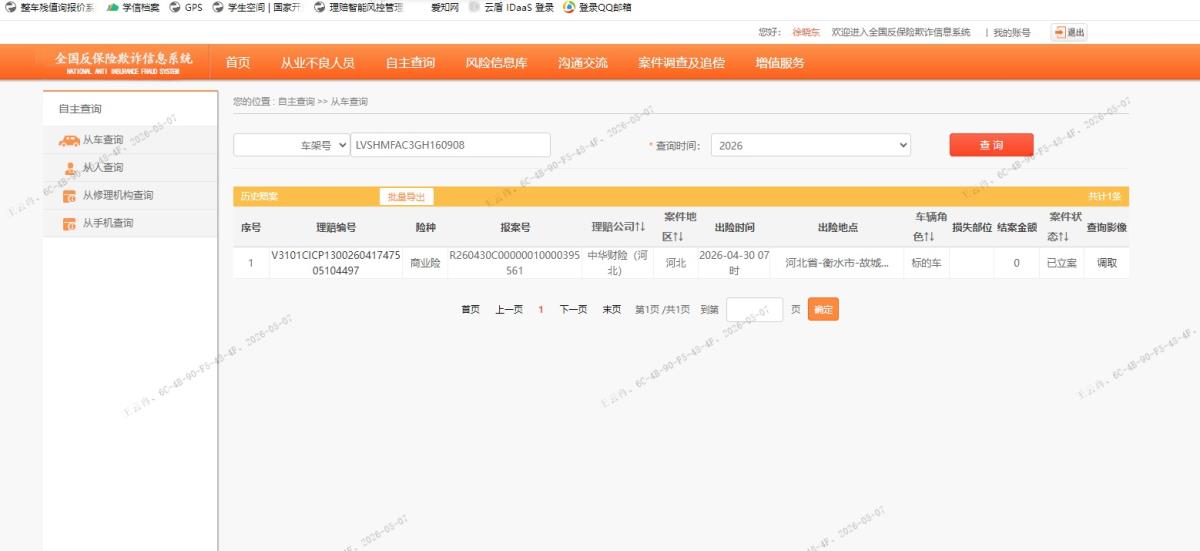Image resolution: width=1200 pixels, height=551 pixels.
Task: Click the icon beside 从修理机构查询
Action: point(69,196)
